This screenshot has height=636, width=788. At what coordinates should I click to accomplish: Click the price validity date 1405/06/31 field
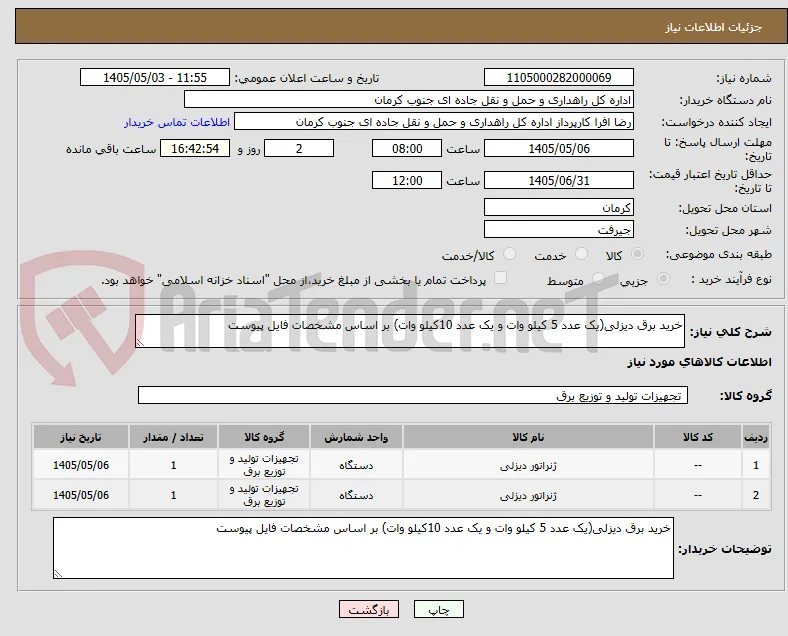[558, 180]
